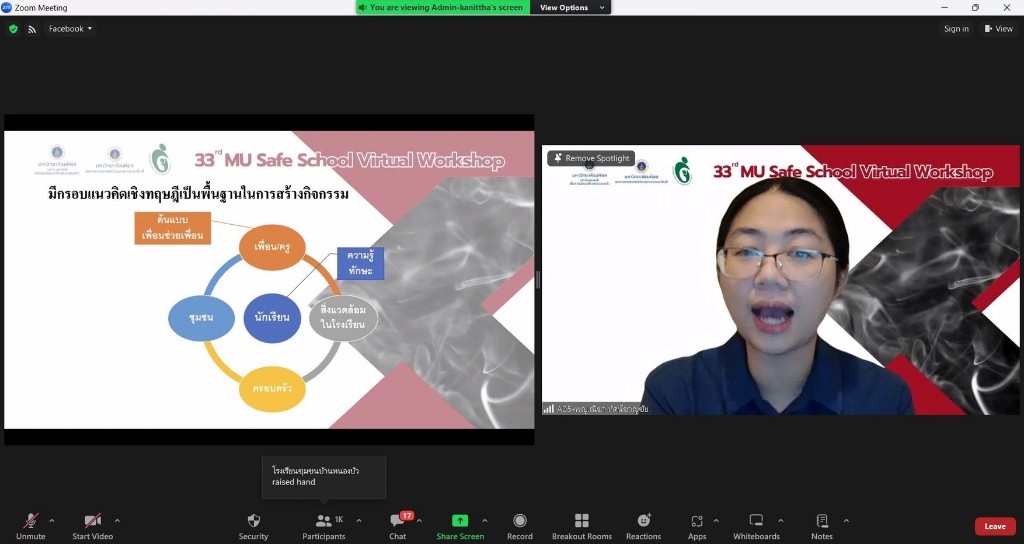Open share options arrow beside Share Screen
The width and height of the screenshot is (1024, 544).
(x=485, y=520)
